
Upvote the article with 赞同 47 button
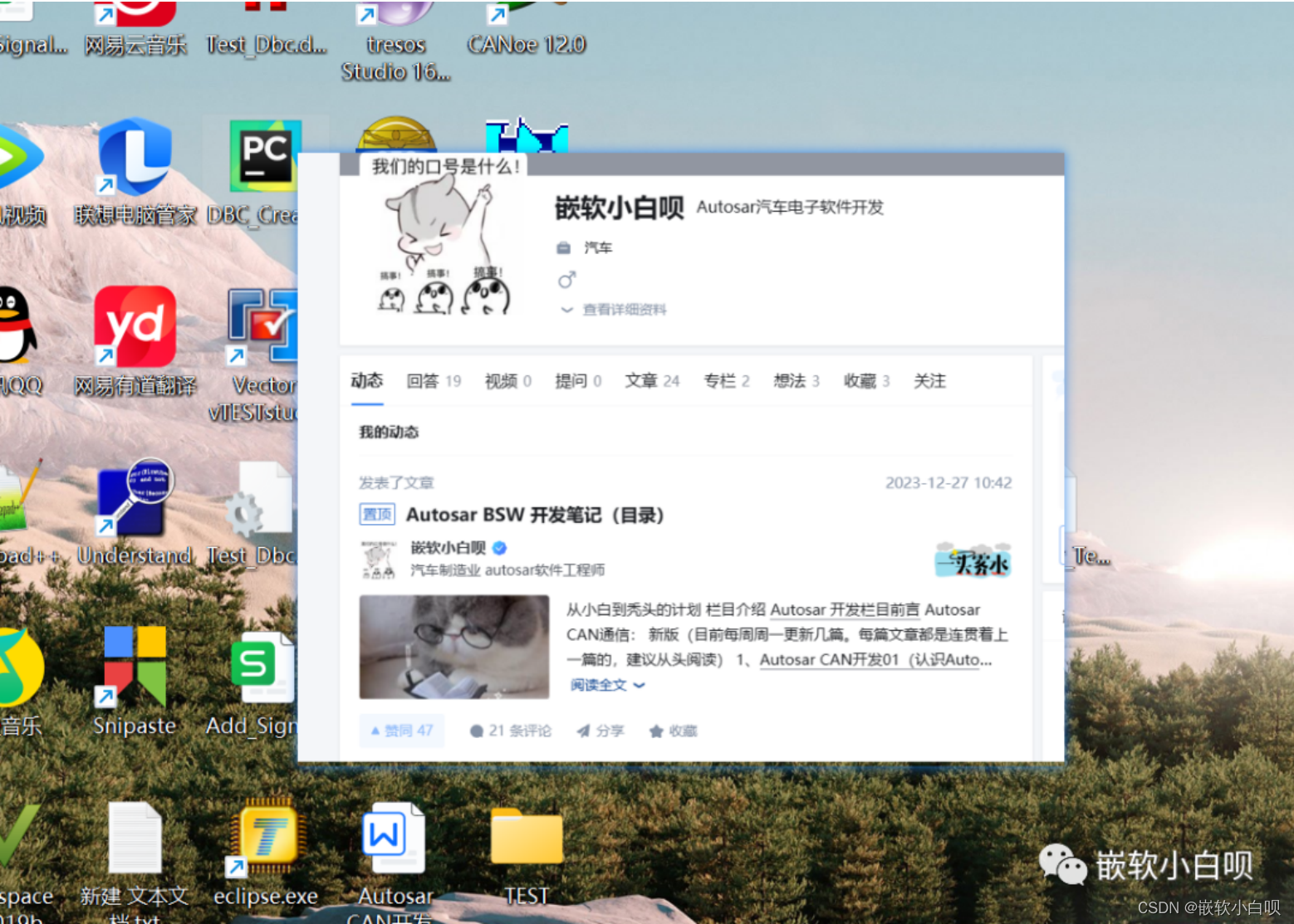pyautogui.click(x=402, y=731)
